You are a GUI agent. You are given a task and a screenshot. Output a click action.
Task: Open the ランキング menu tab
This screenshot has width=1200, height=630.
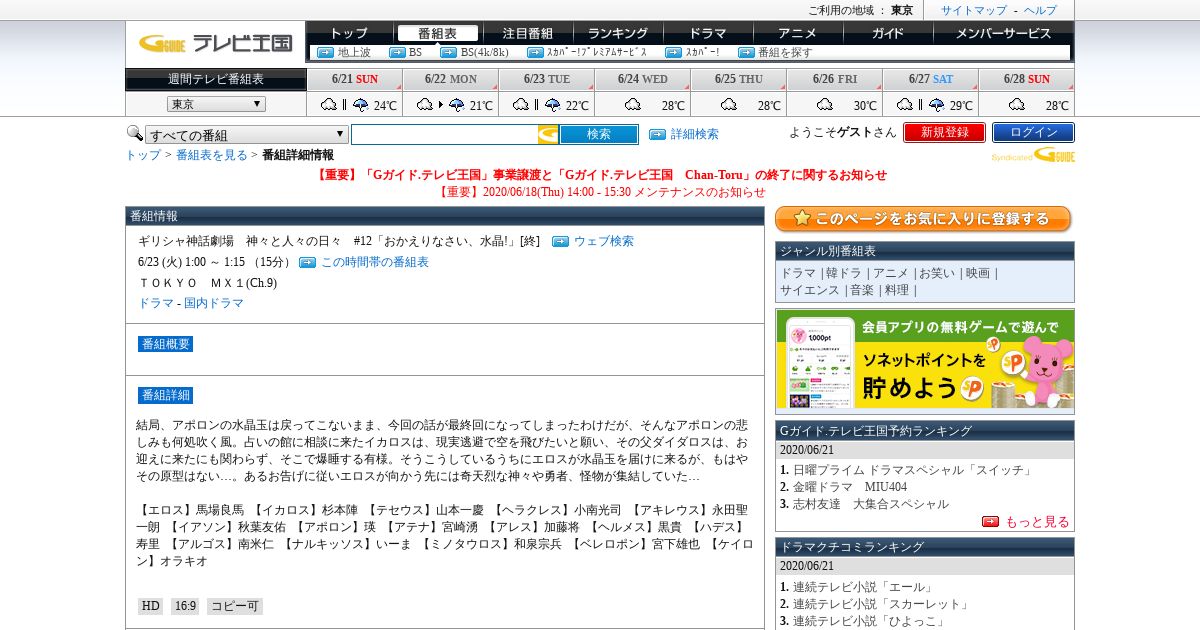coord(618,33)
